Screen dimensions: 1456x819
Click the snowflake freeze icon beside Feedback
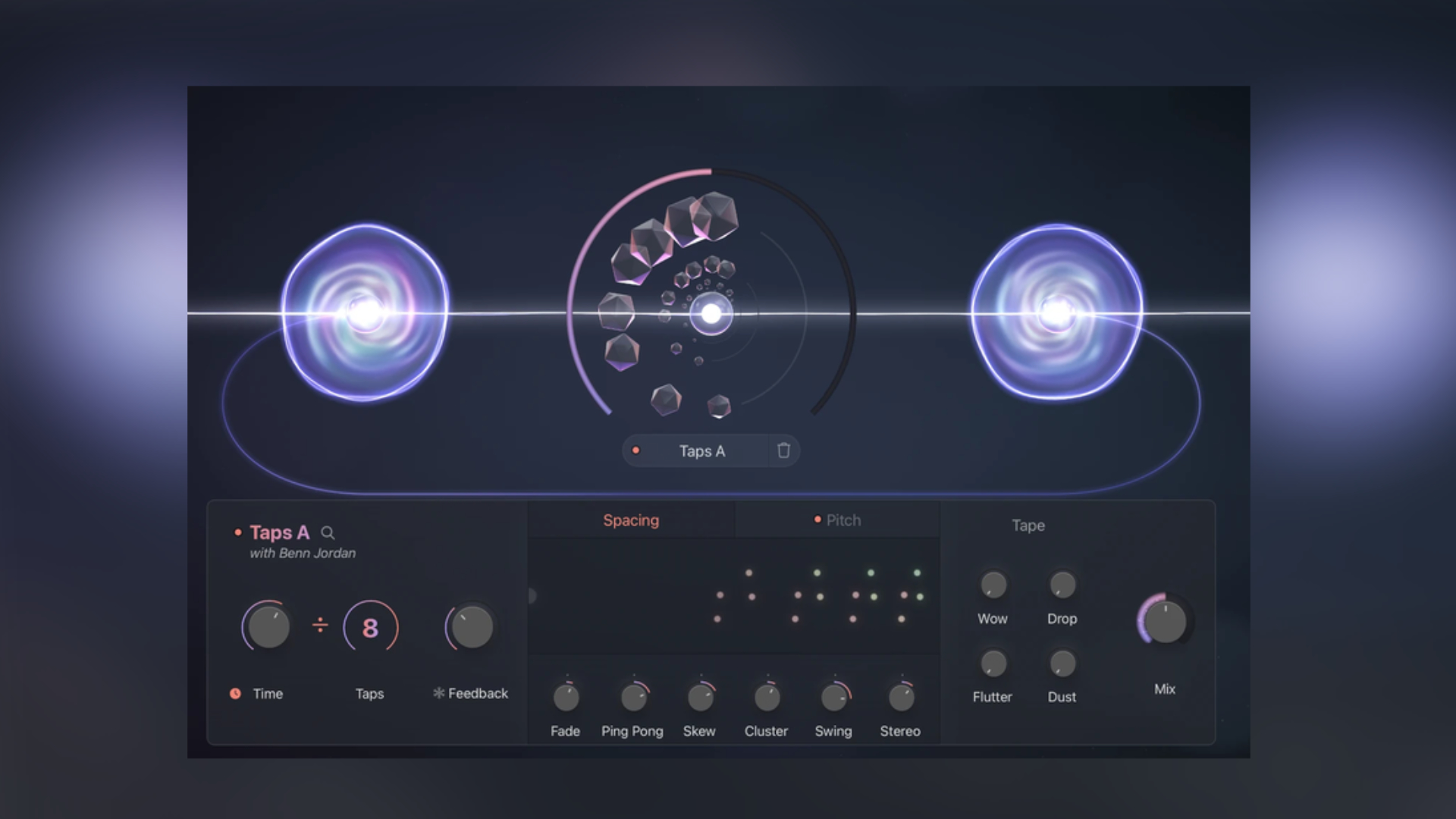point(438,693)
